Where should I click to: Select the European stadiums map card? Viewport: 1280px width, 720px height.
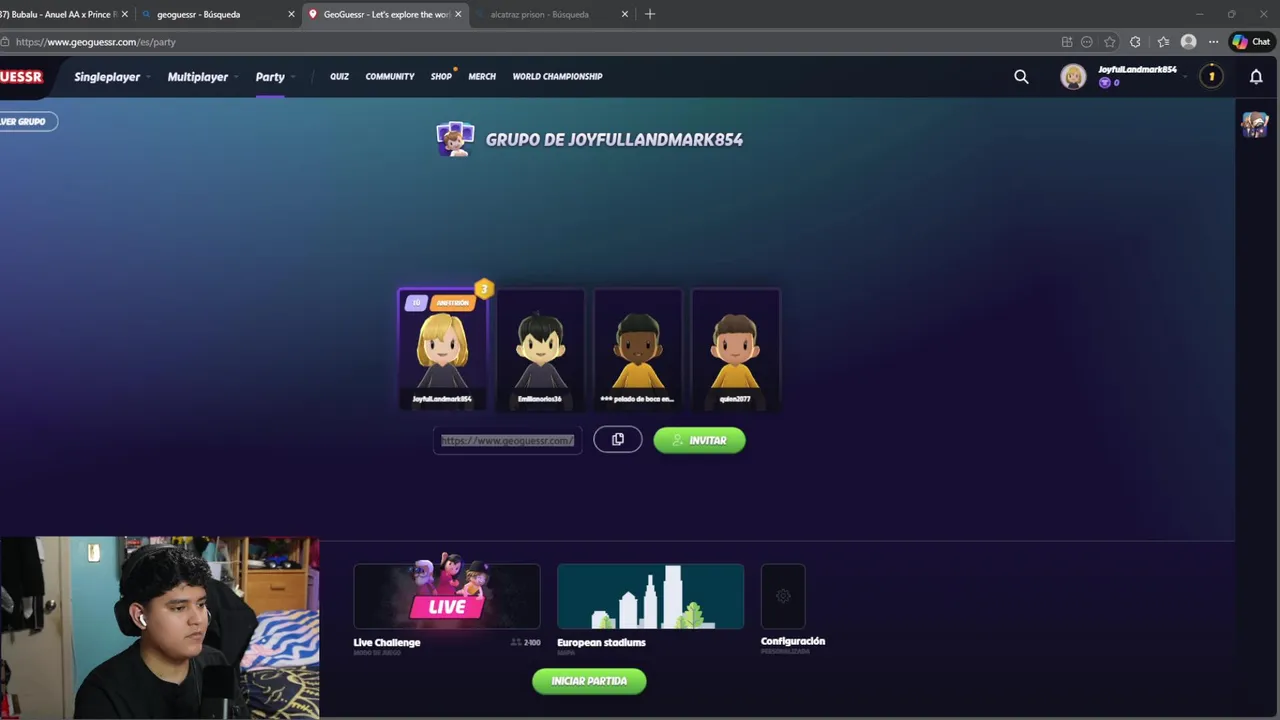[650, 597]
